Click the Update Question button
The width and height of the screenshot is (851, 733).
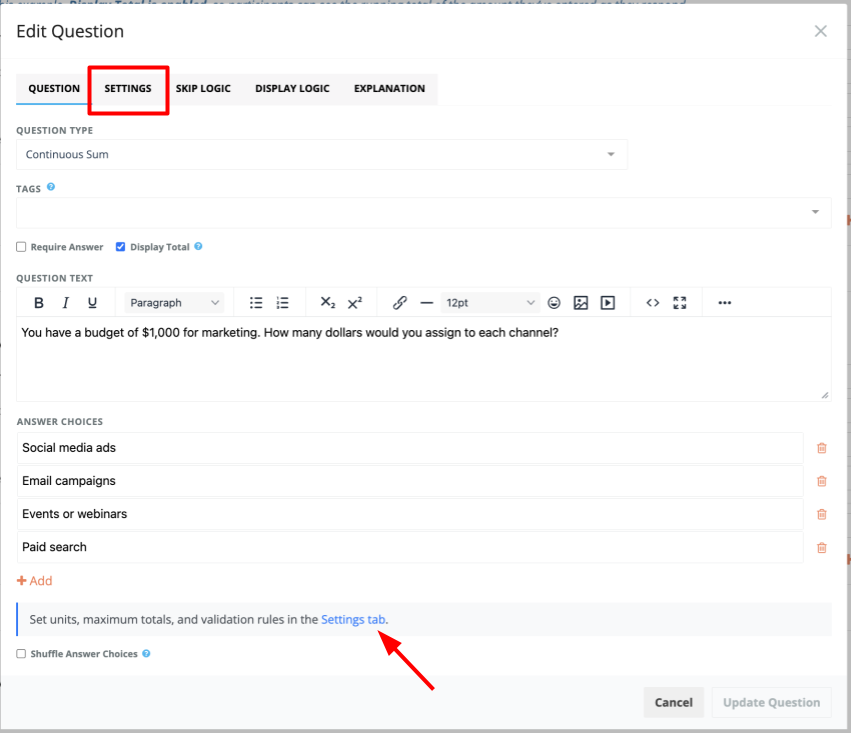[772, 703]
